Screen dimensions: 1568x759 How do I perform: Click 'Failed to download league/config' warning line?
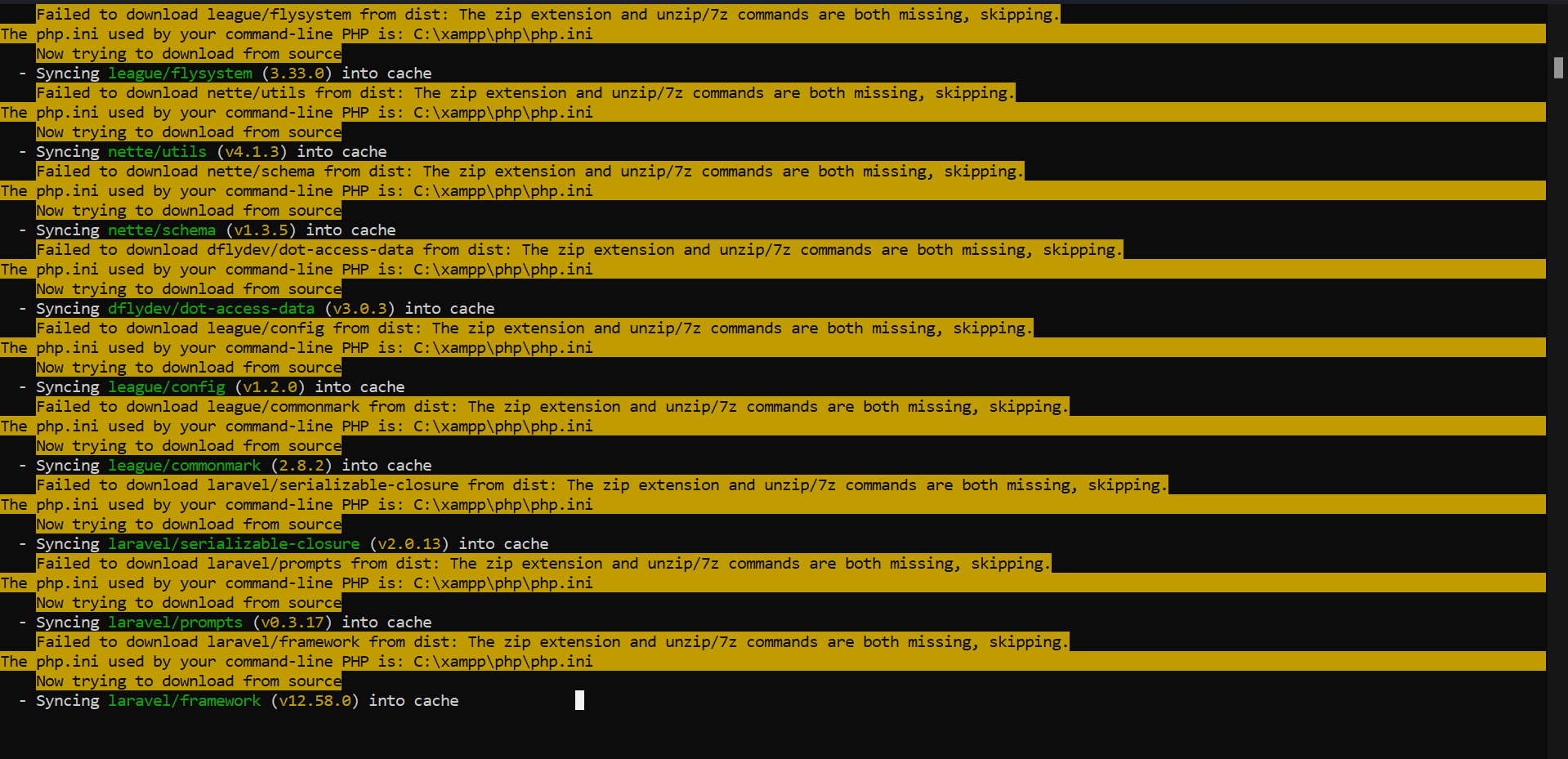(x=534, y=328)
